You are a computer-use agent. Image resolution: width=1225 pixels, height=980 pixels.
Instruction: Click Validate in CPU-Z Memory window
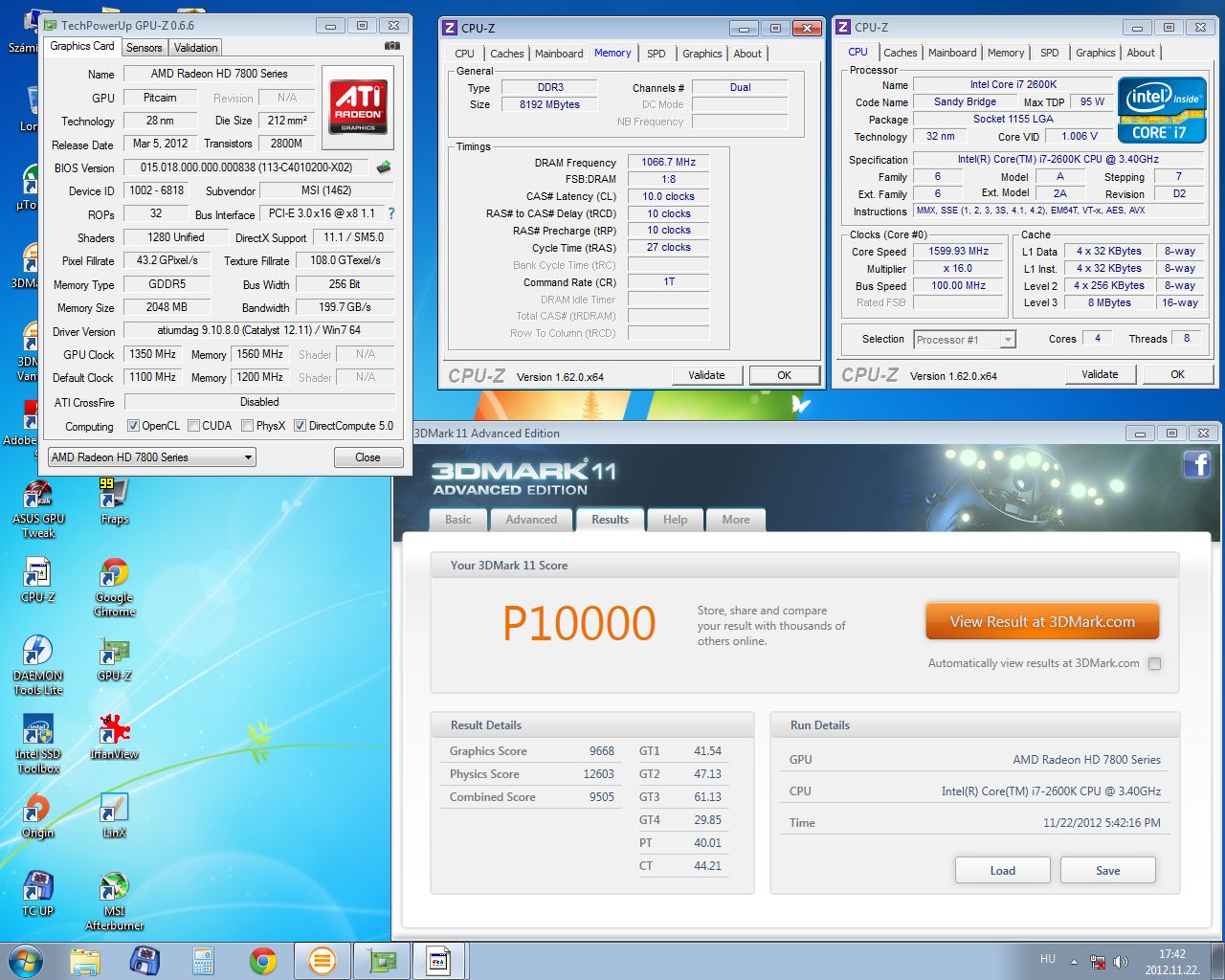click(x=706, y=375)
